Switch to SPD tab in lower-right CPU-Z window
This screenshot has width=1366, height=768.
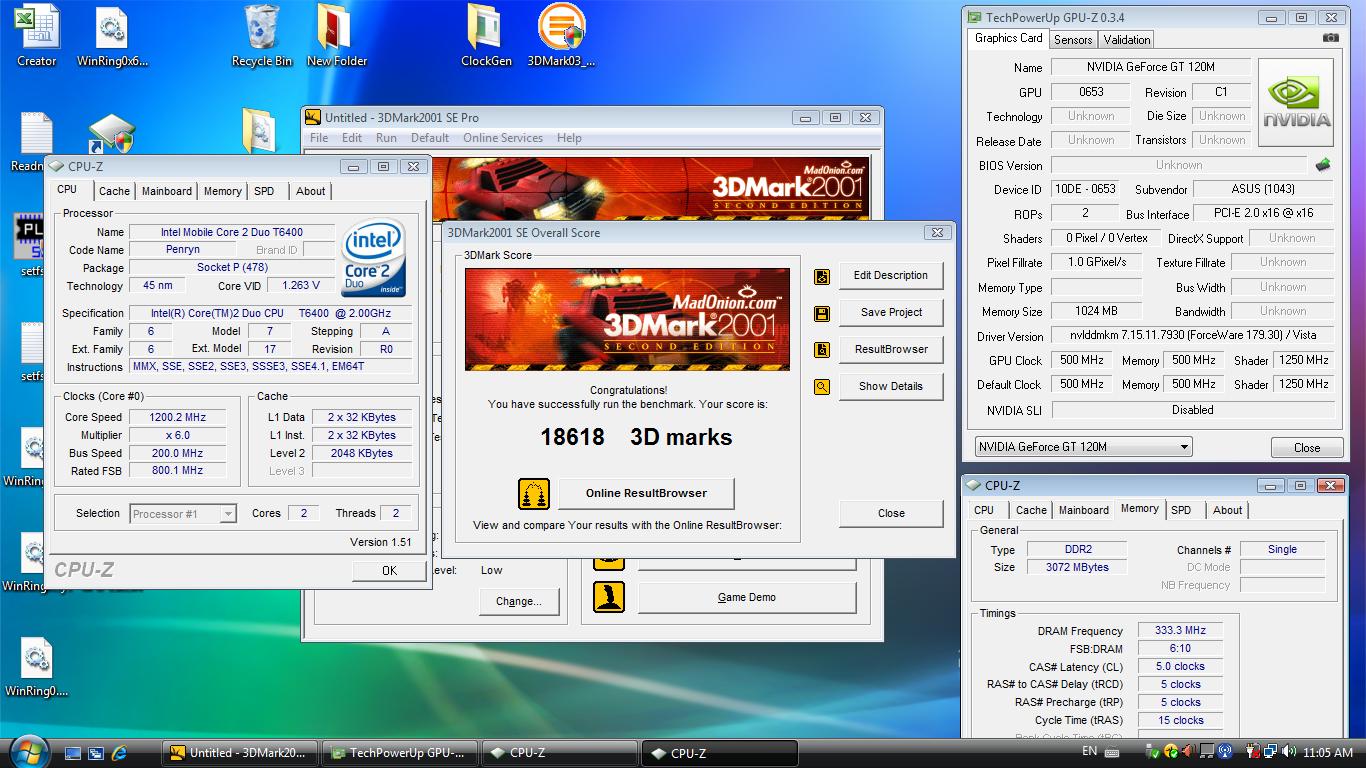click(x=1181, y=510)
